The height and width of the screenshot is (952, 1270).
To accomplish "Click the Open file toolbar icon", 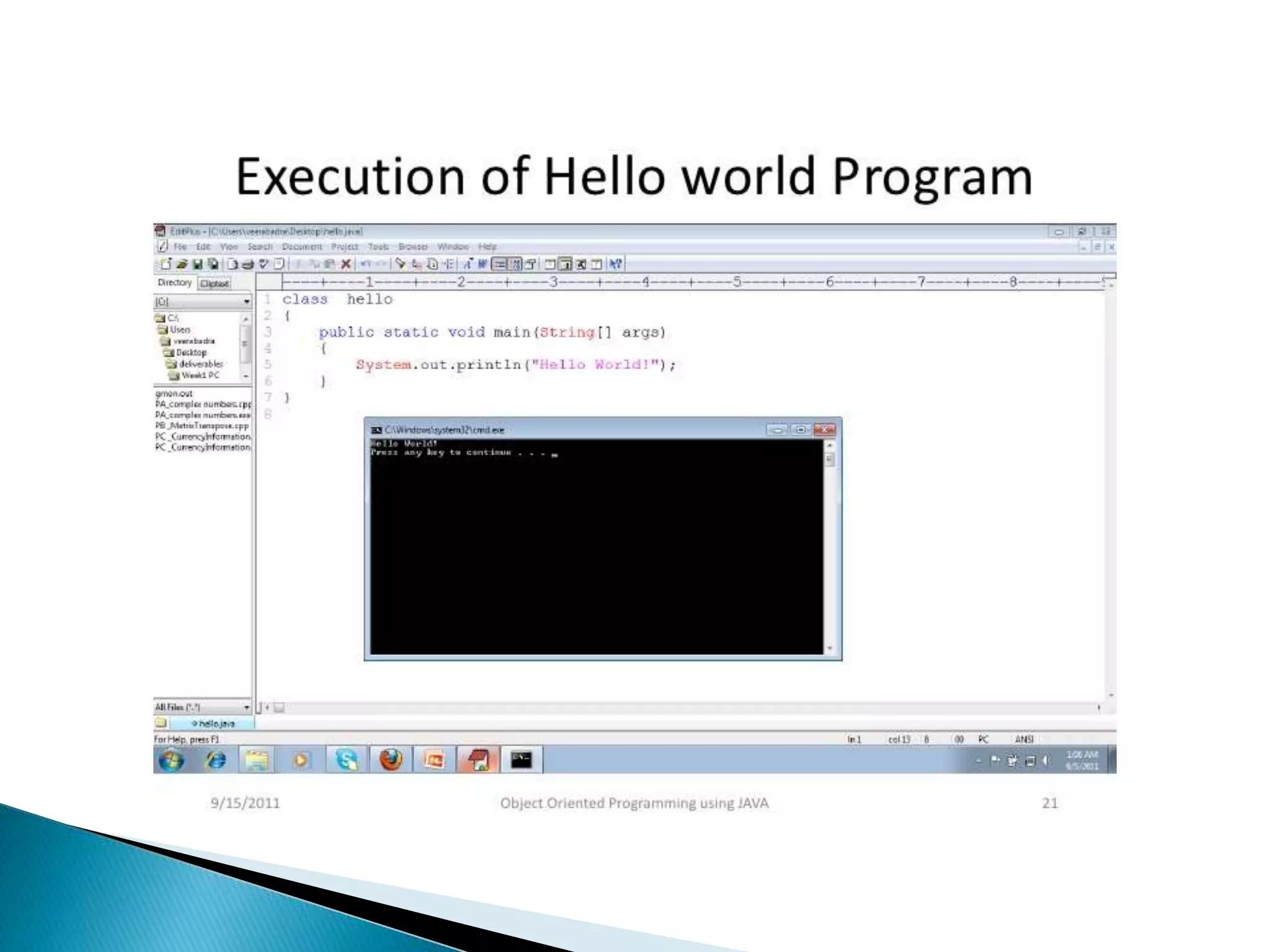I will click(182, 264).
